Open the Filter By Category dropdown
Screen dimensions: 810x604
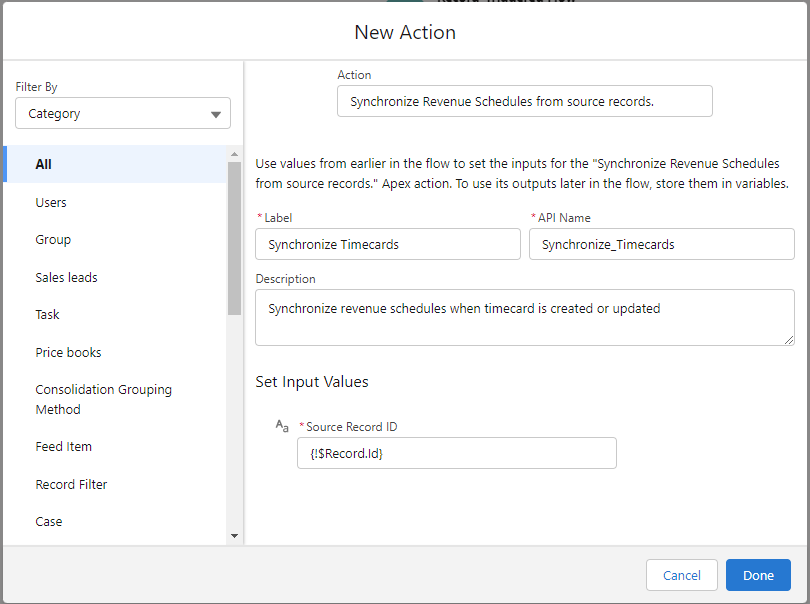(x=123, y=114)
